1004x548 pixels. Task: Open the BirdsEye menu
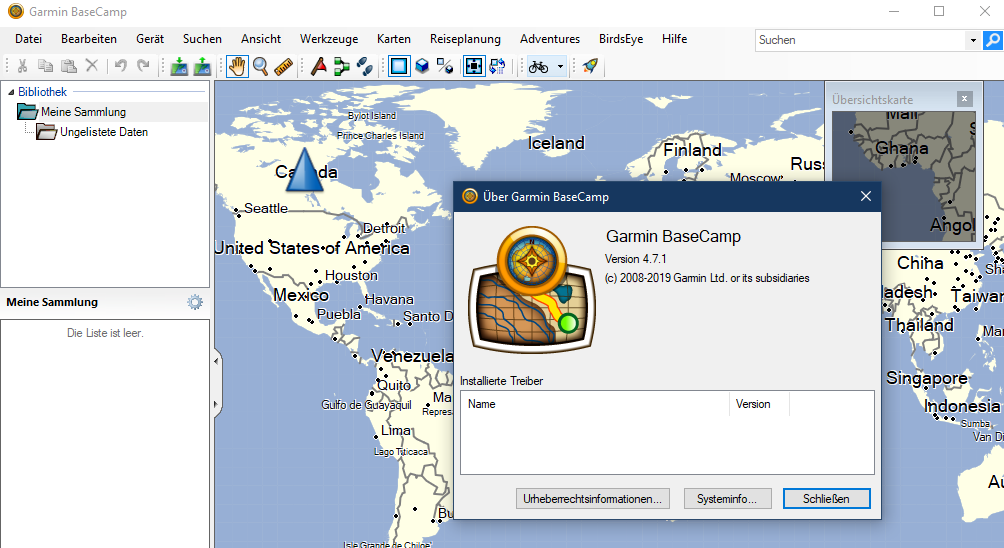point(621,39)
